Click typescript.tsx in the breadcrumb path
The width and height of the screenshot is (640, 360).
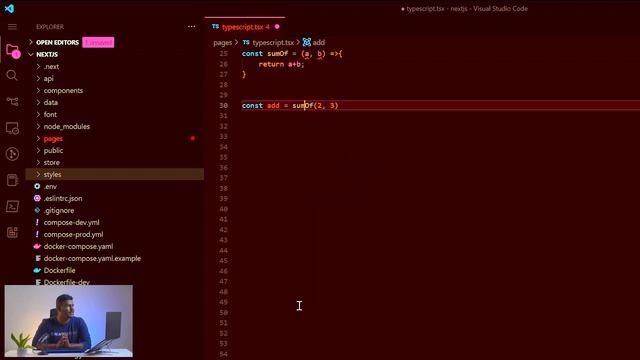tap(273, 42)
